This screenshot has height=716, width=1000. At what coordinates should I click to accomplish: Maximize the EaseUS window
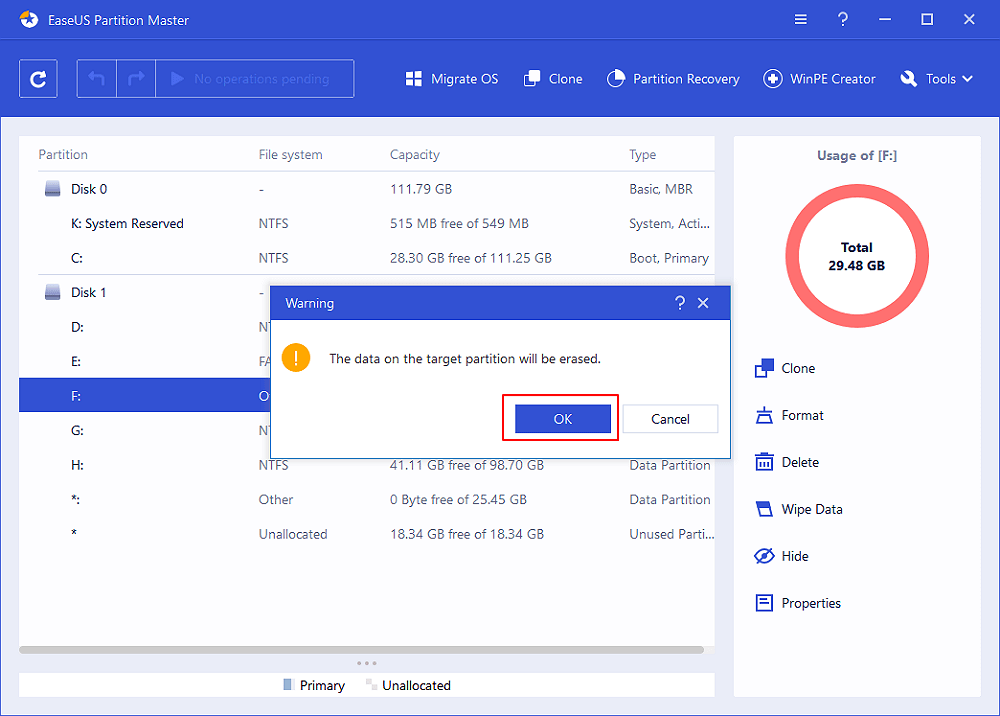tap(927, 20)
